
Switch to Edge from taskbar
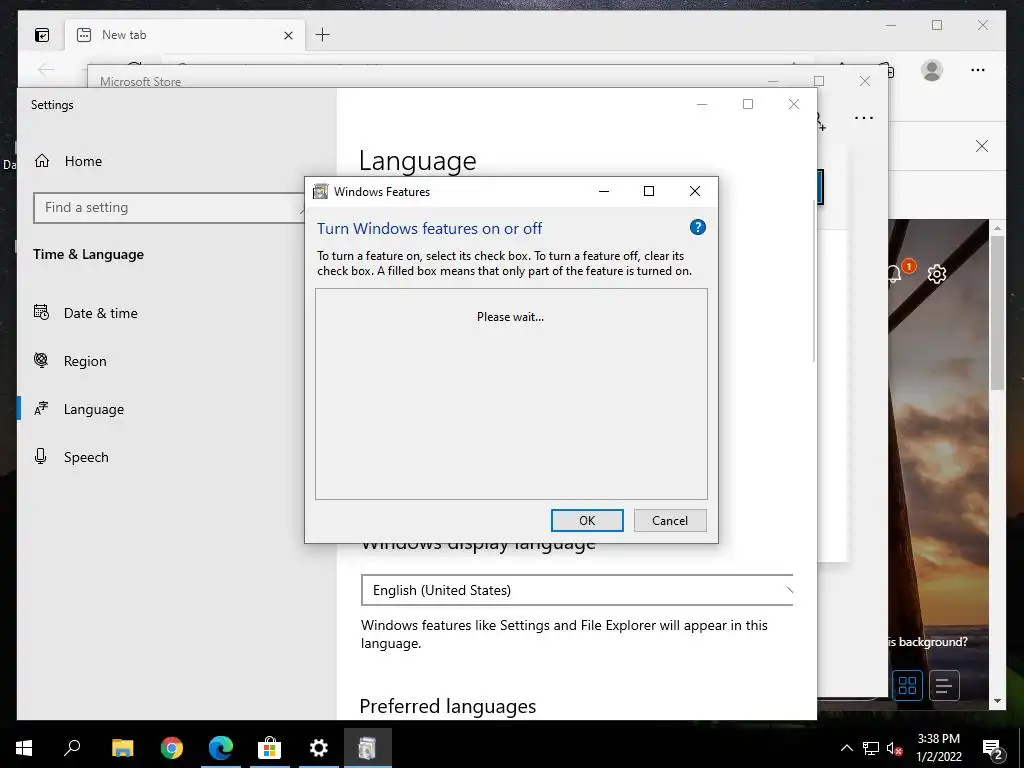221,748
